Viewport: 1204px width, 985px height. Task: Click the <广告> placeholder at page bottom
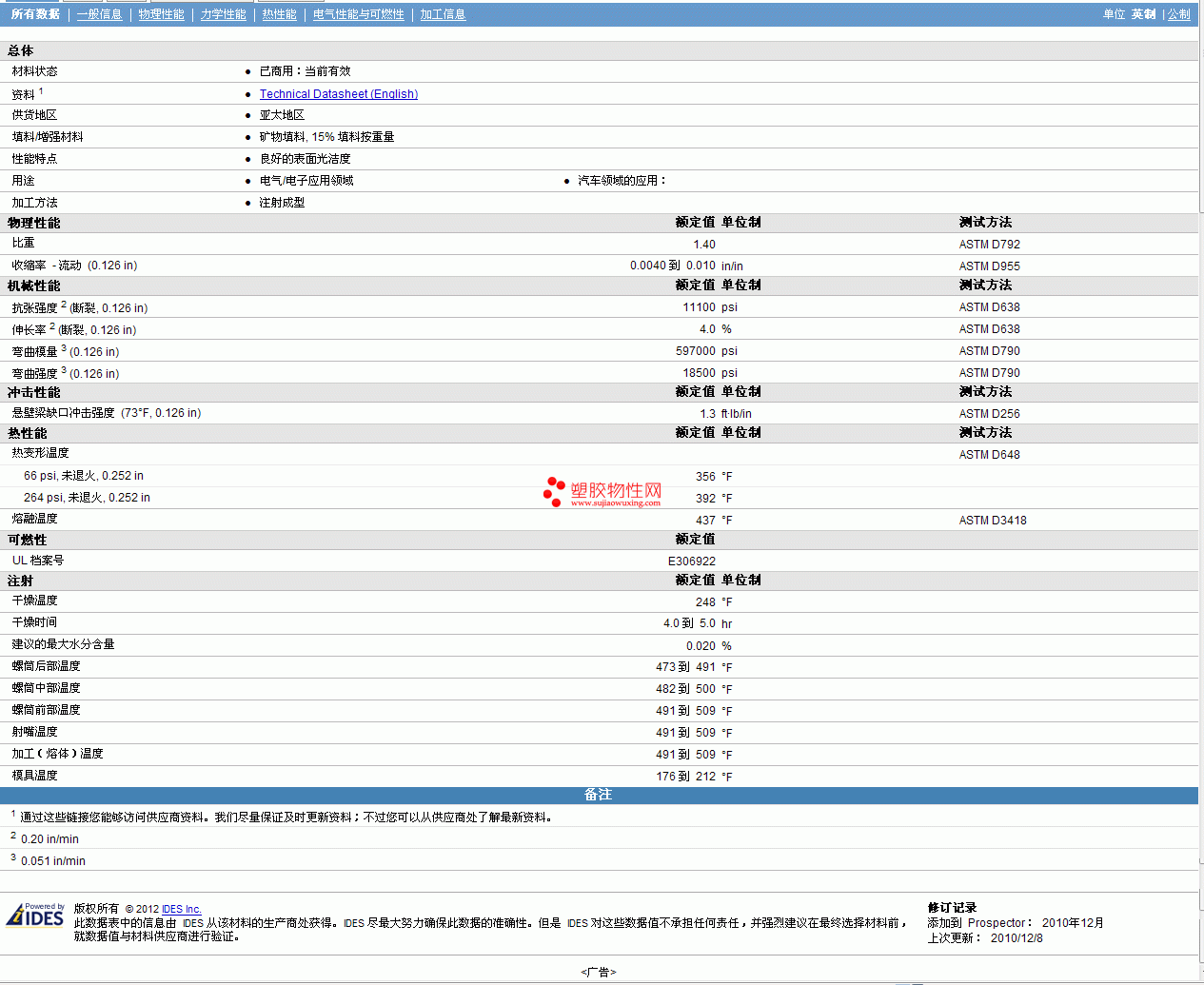pos(598,972)
